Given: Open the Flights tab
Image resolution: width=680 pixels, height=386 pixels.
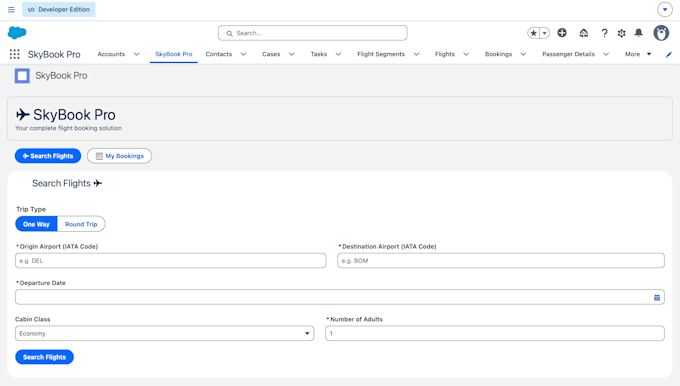Looking at the screenshot, I should (x=445, y=54).
